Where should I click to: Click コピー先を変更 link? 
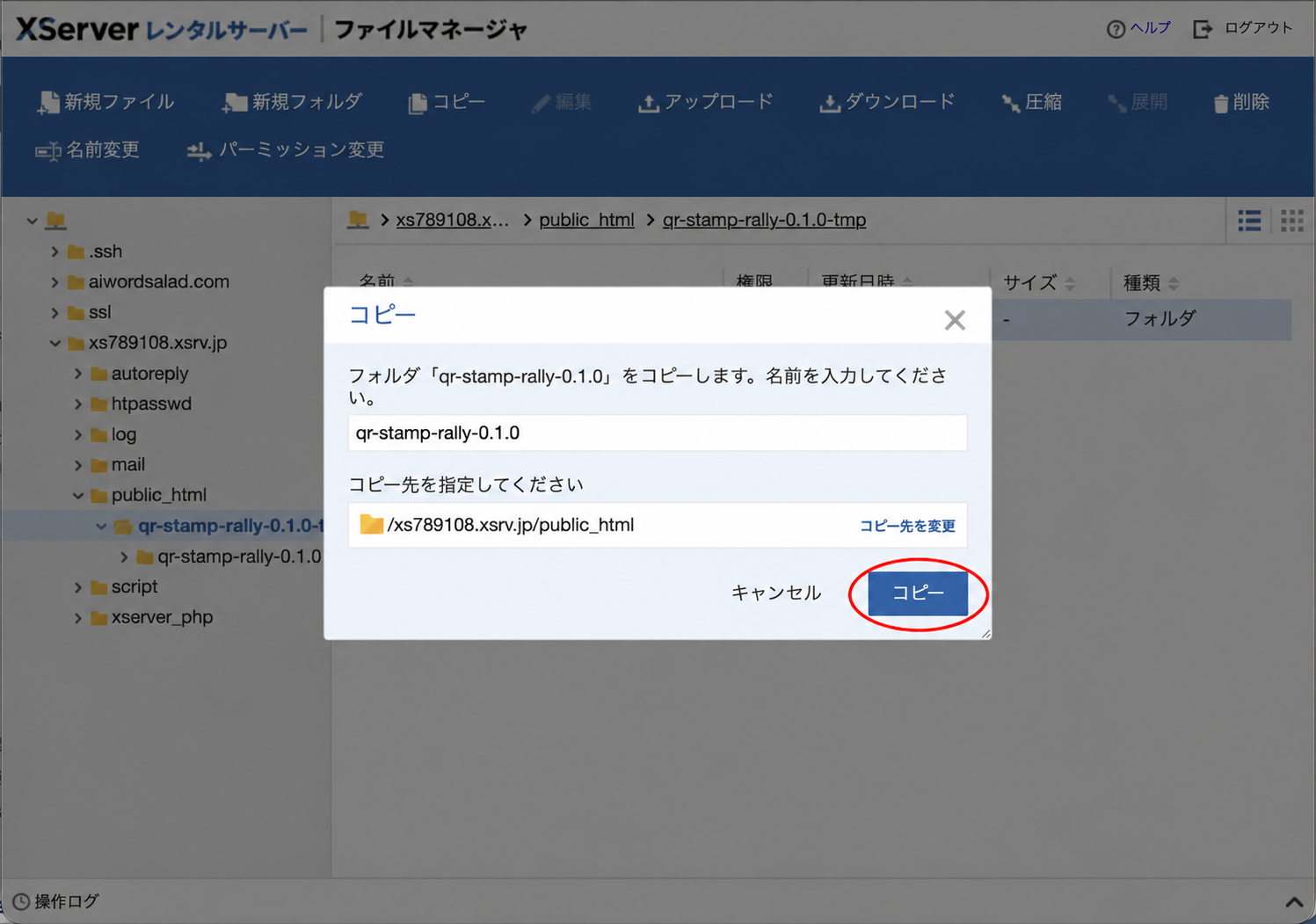[907, 526]
